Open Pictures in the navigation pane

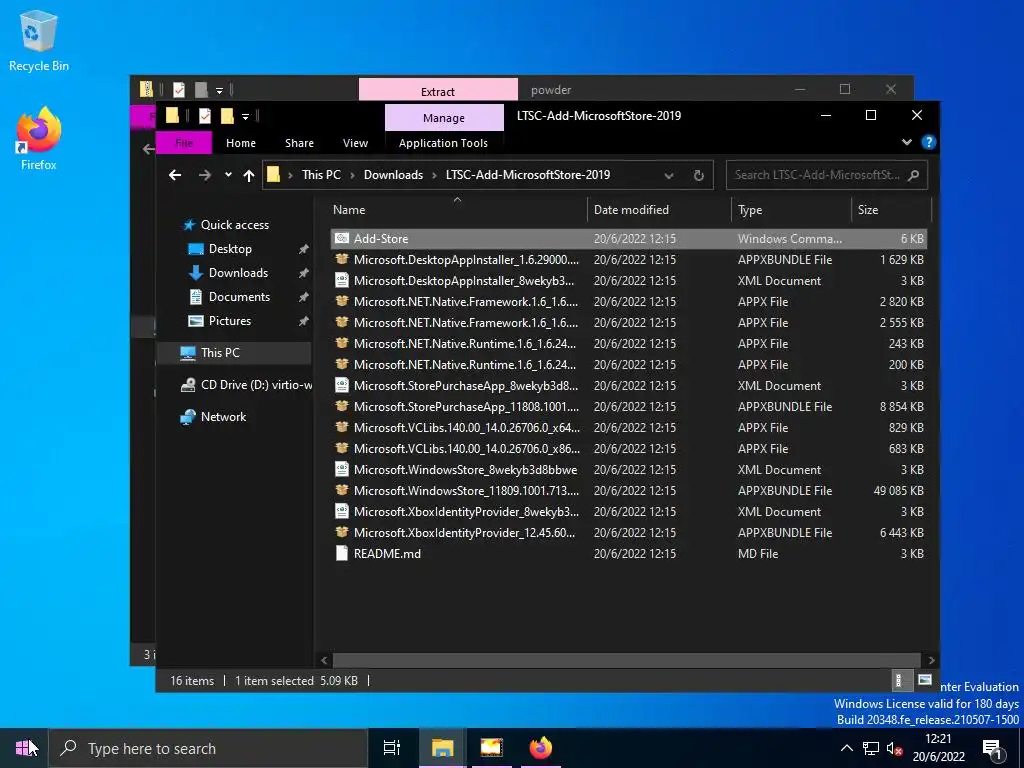click(229, 321)
